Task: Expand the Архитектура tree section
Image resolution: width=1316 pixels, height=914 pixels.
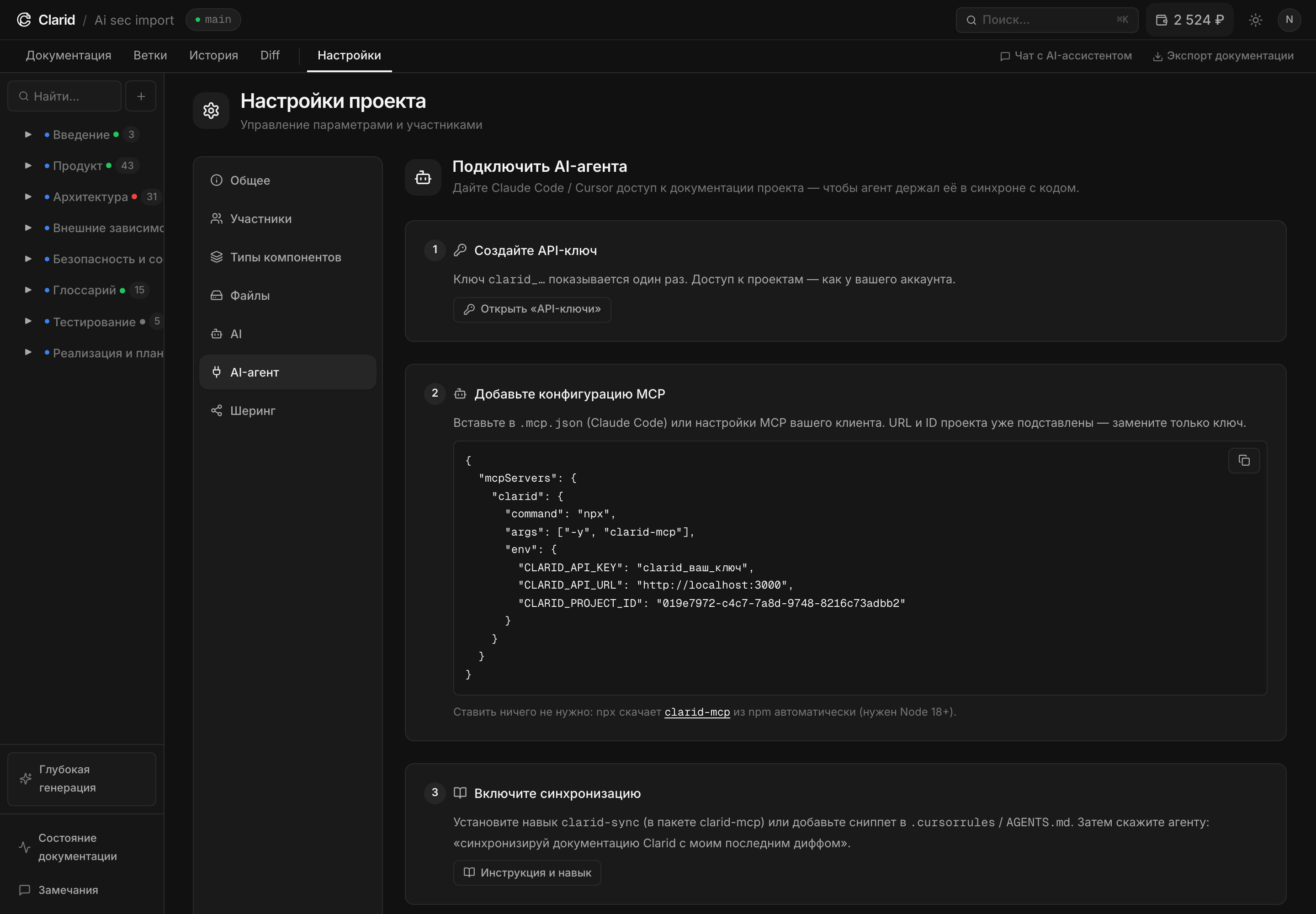Action: [x=28, y=197]
